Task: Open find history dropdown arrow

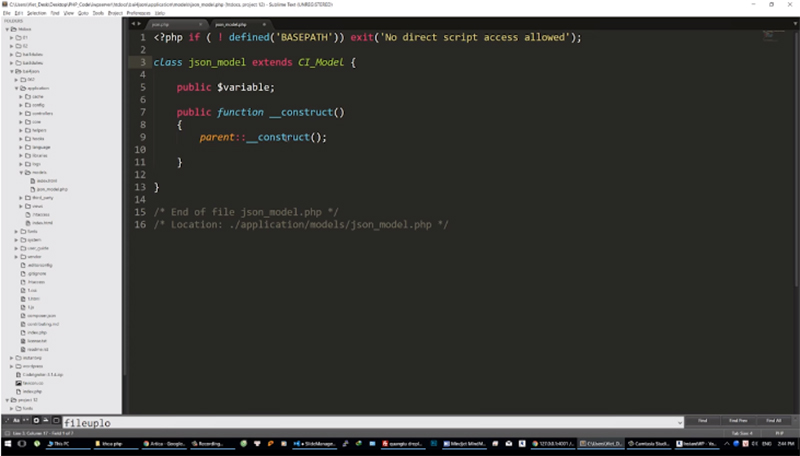Action: tap(680, 421)
